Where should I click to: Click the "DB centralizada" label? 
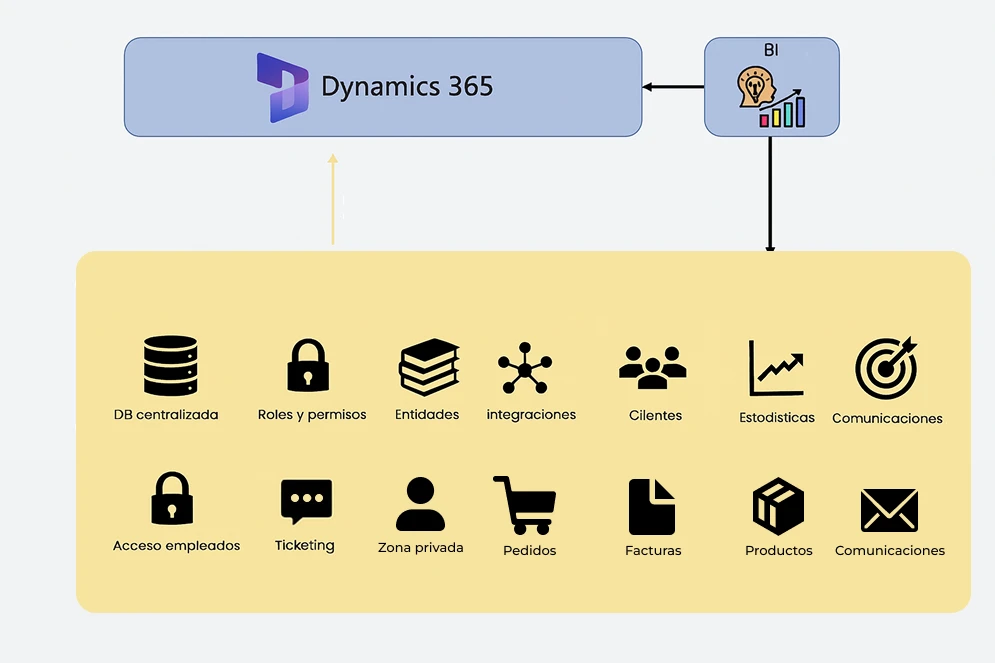166,415
